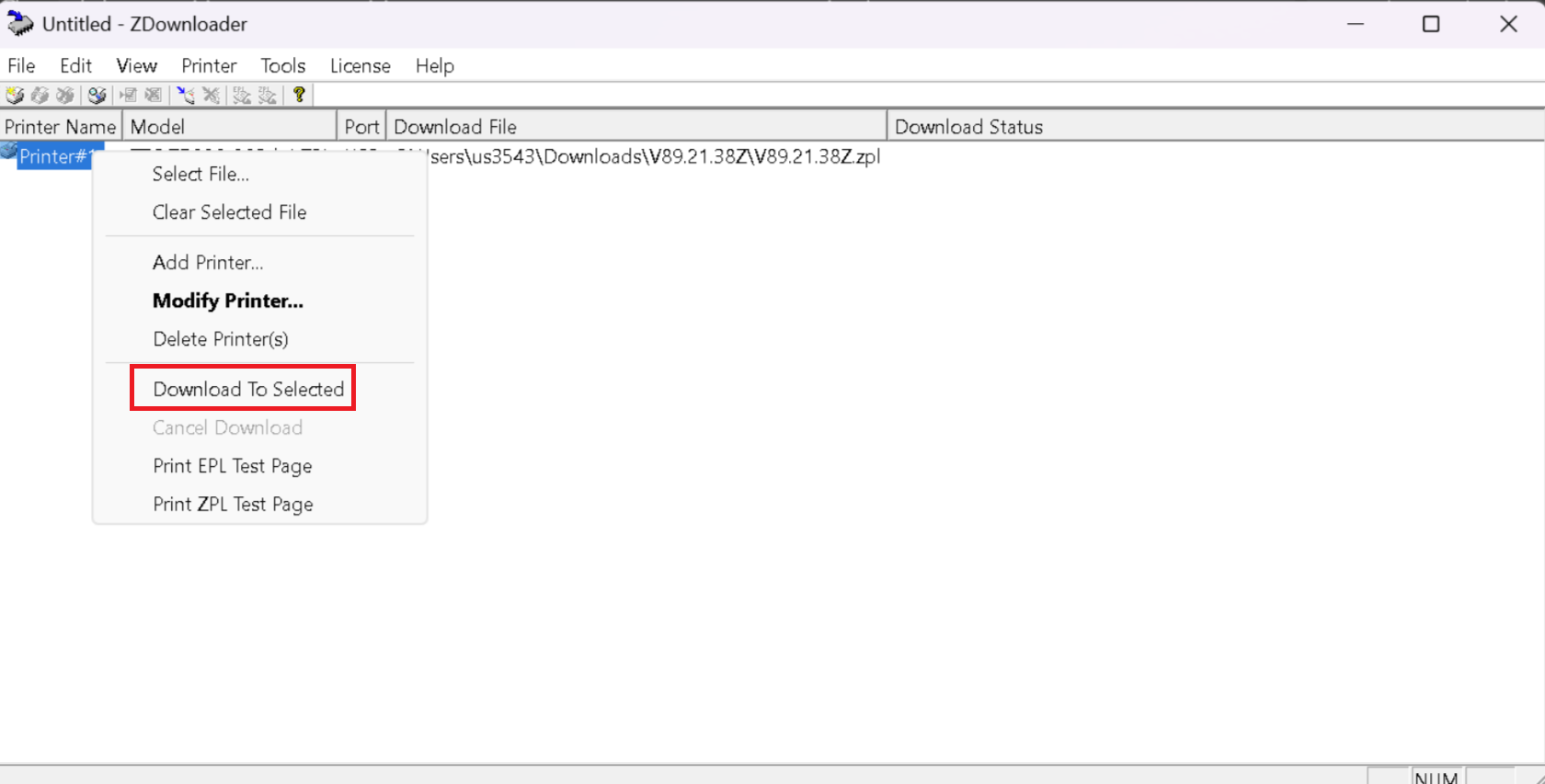Click the Model column header
Screen dimensions: 1545x784
click(230, 127)
